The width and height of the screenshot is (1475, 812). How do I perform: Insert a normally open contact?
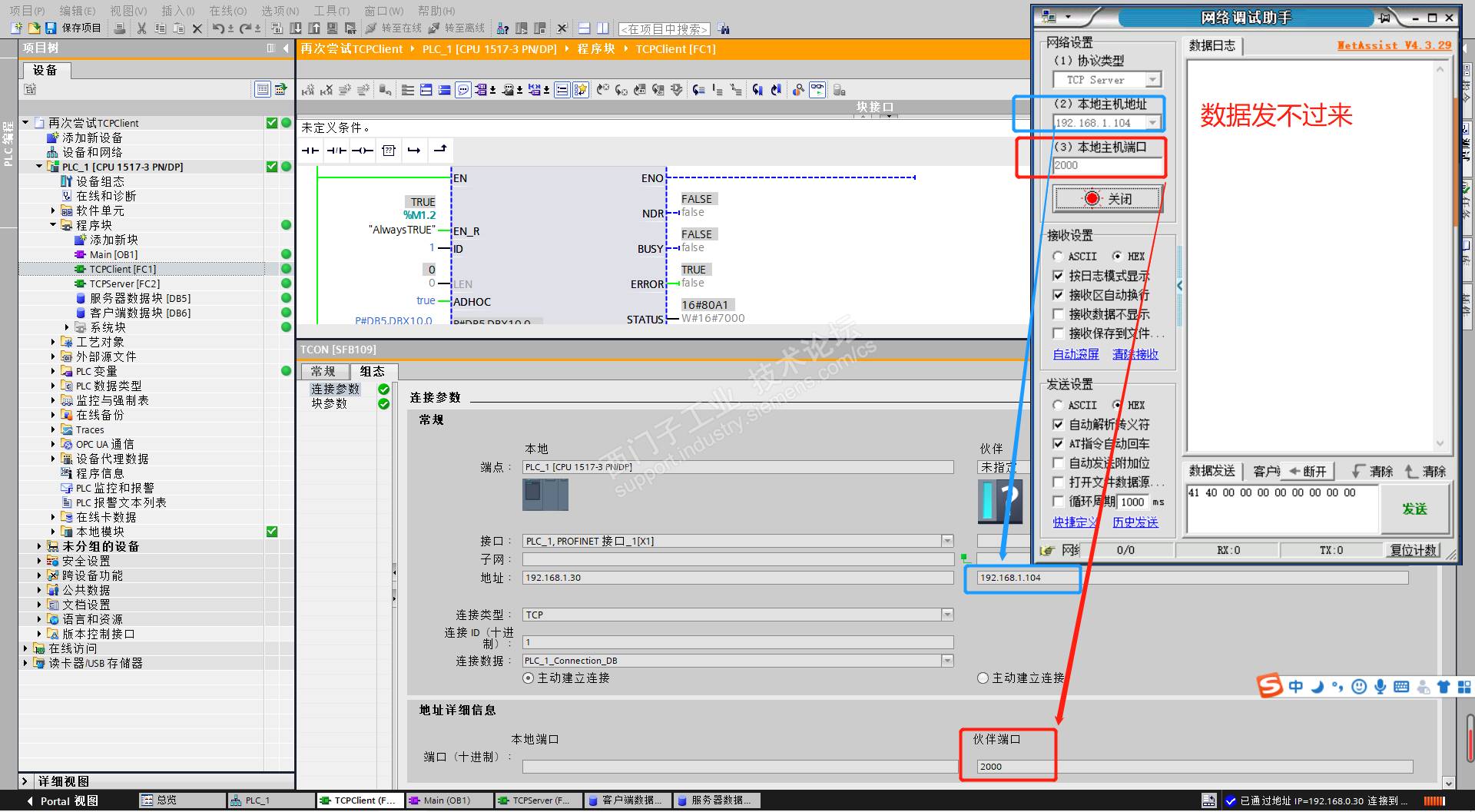(x=310, y=151)
